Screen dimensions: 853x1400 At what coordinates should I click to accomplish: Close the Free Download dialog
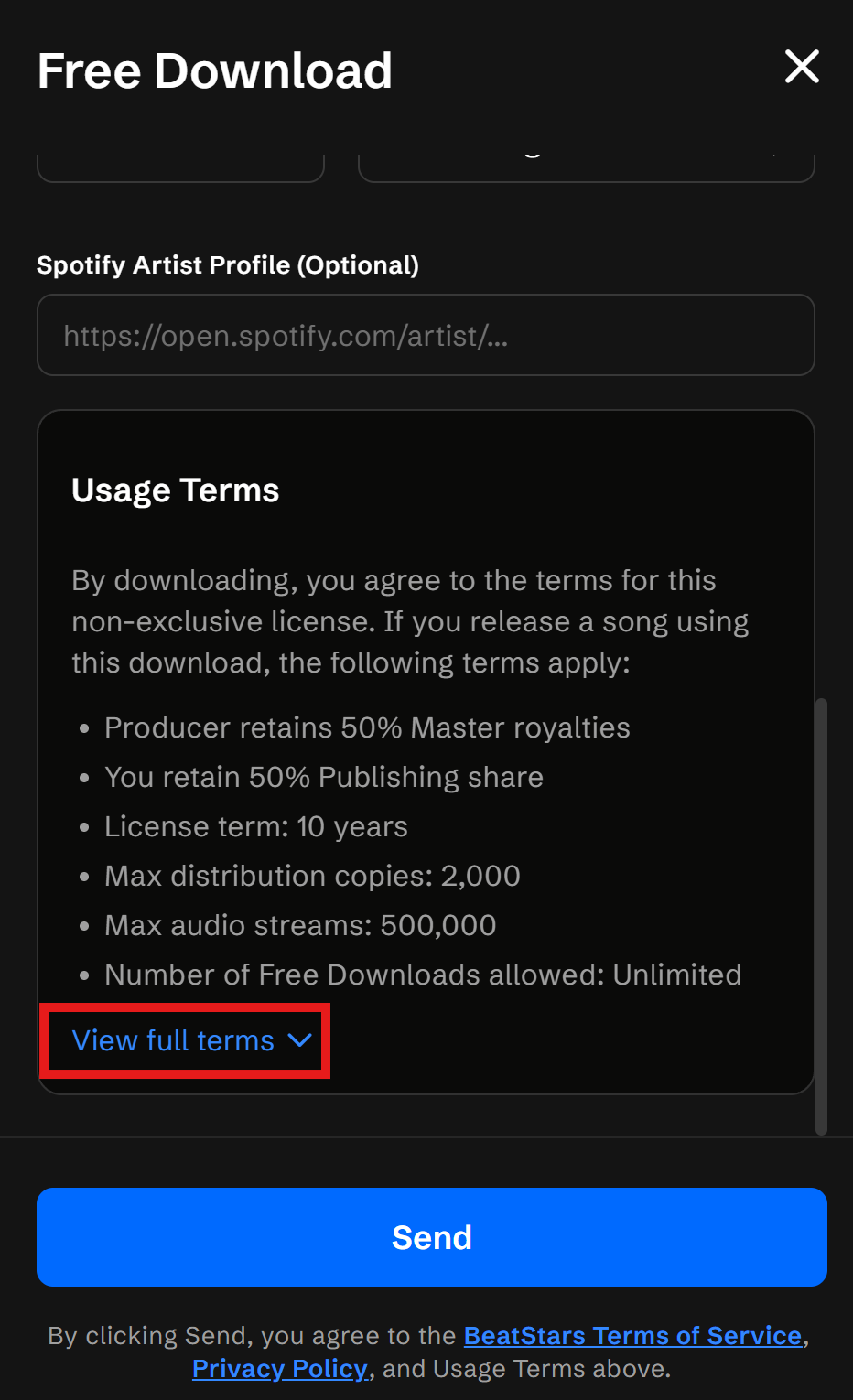802,67
